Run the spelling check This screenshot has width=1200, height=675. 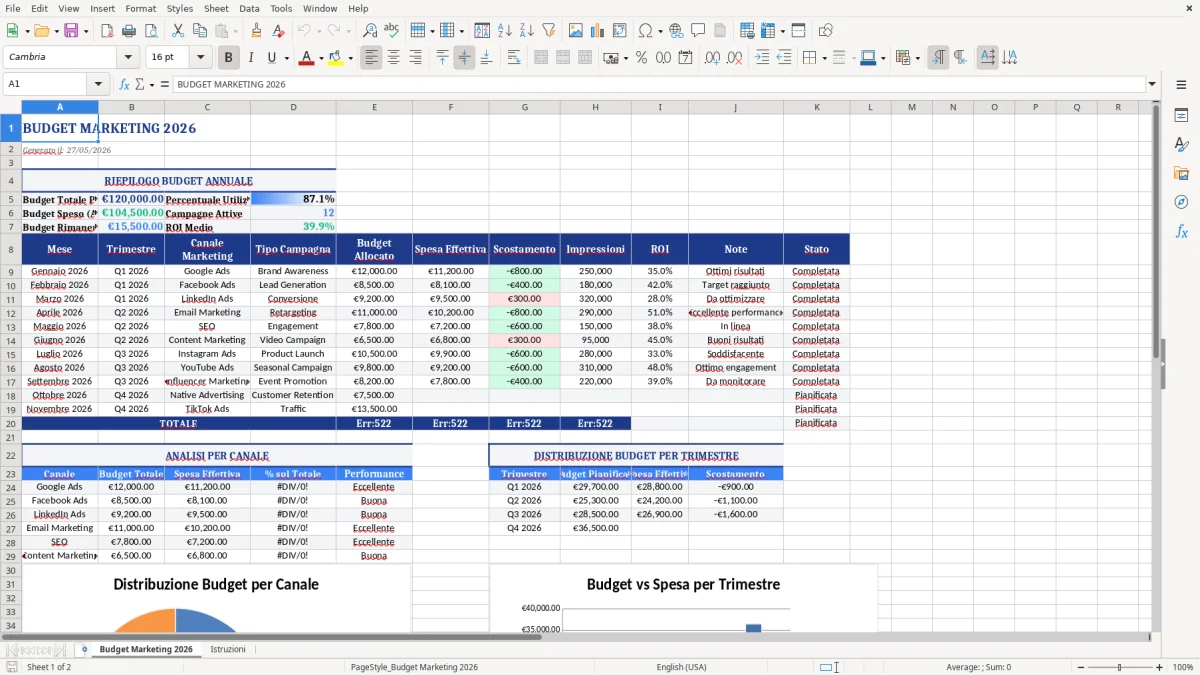392,31
